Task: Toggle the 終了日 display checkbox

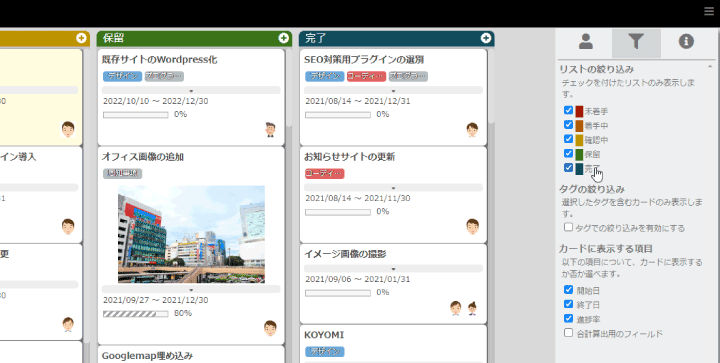Action: [x=568, y=304]
